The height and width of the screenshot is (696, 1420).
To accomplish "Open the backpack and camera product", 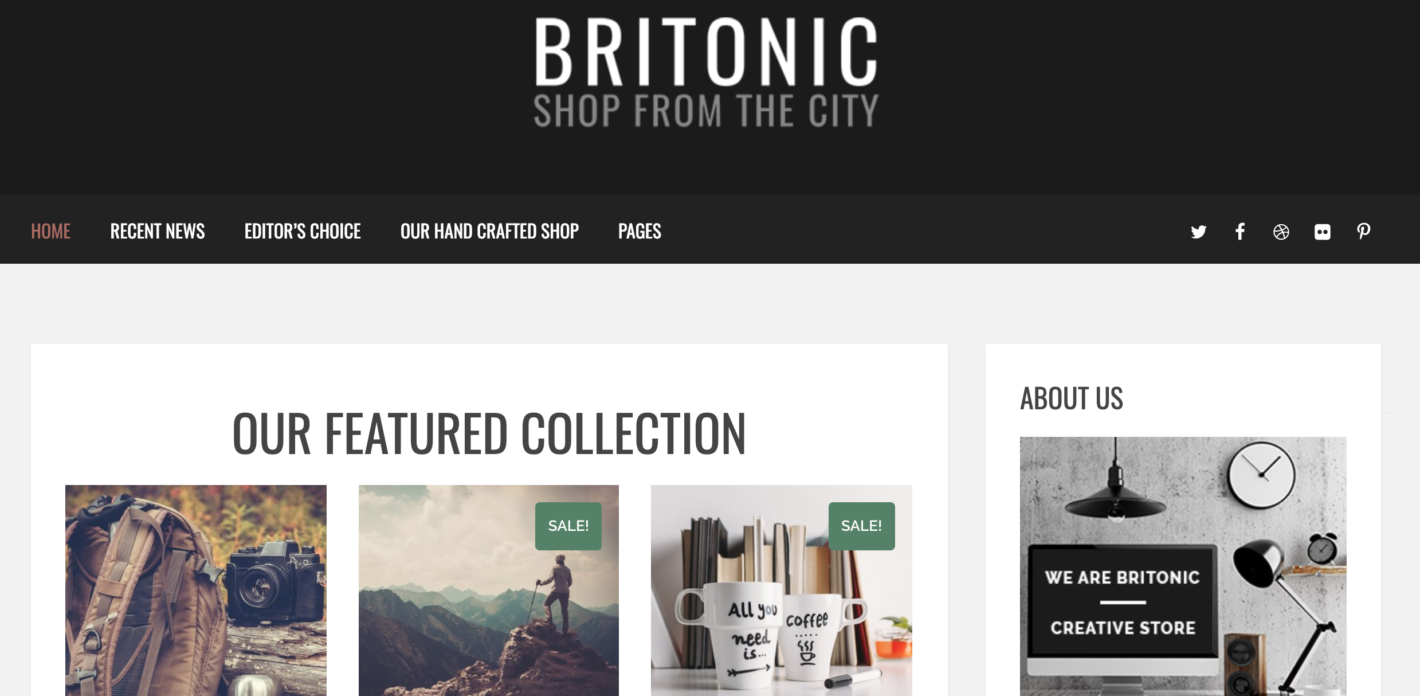I will (x=196, y=590).
